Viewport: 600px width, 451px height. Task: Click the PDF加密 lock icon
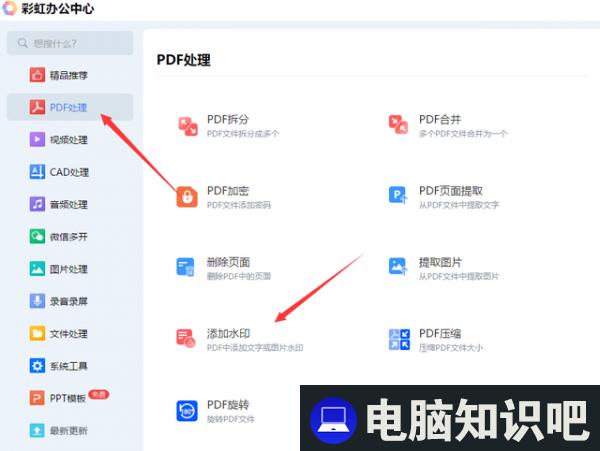(x=187, y=197)
